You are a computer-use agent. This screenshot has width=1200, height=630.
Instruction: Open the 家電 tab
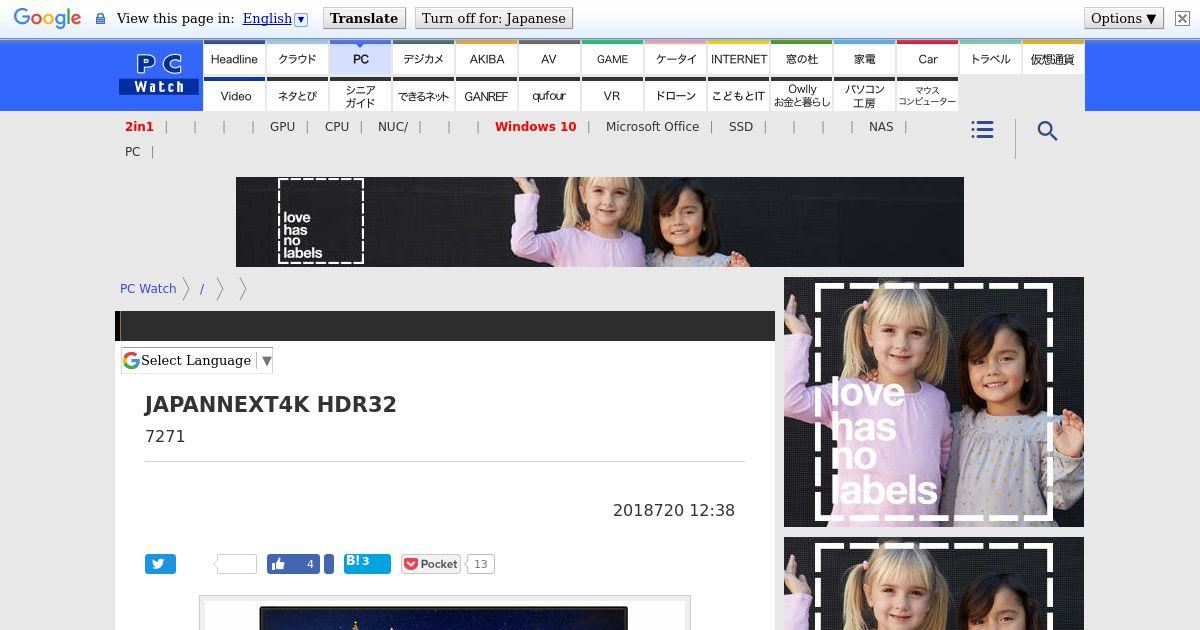coord(864,58)
